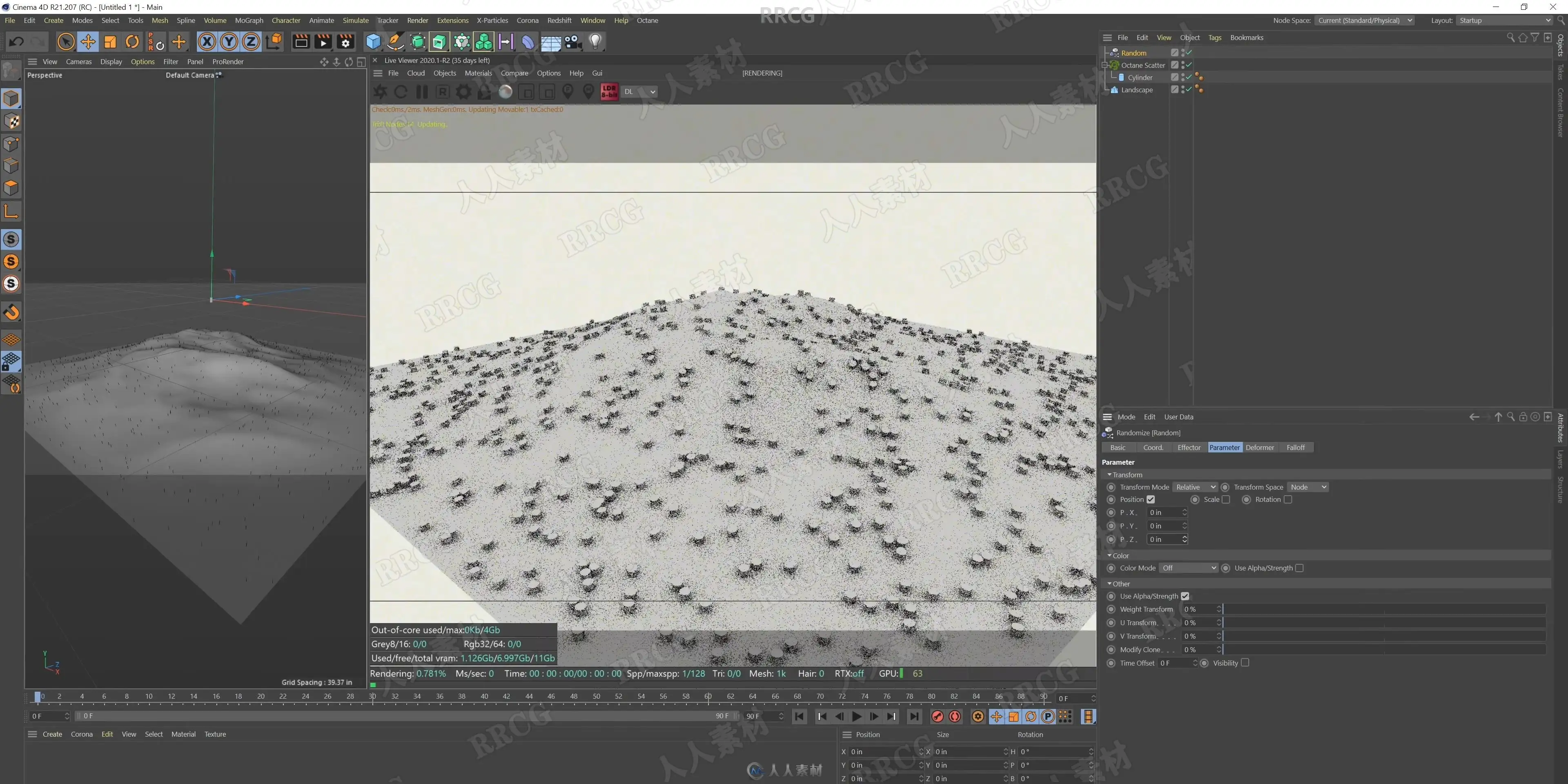
Task: Add a Light object from toolbar
Action: (x=595, y=41)
